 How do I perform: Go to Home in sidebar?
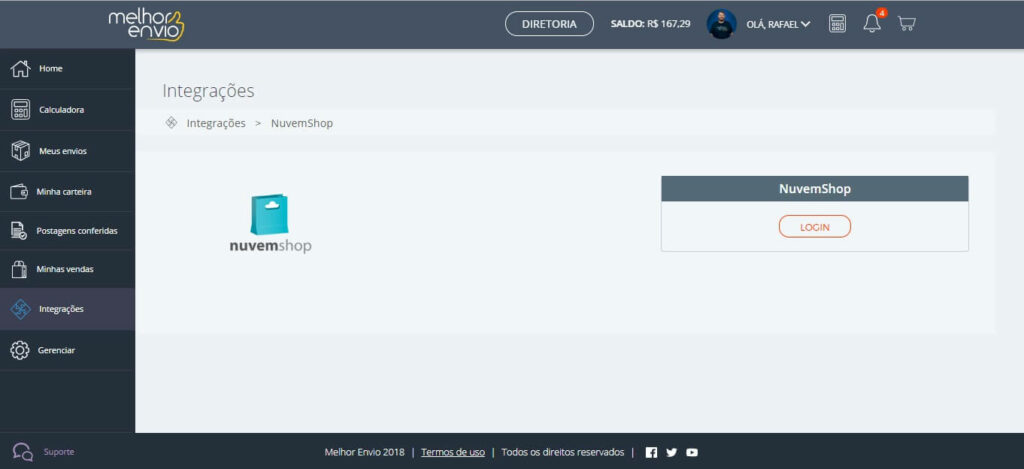point(50,69)
